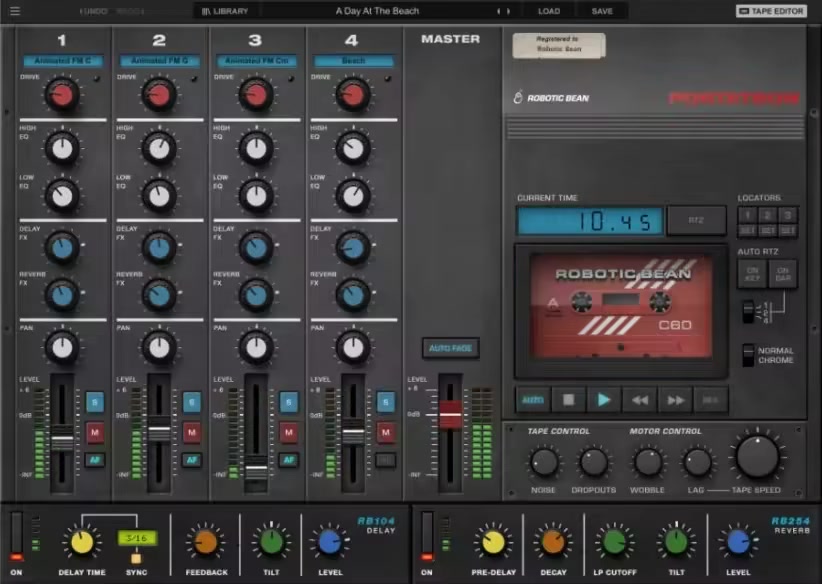Click the channel 2 Pan knob
The width and height of the screenshot is (822, 584).
point(159,348)
